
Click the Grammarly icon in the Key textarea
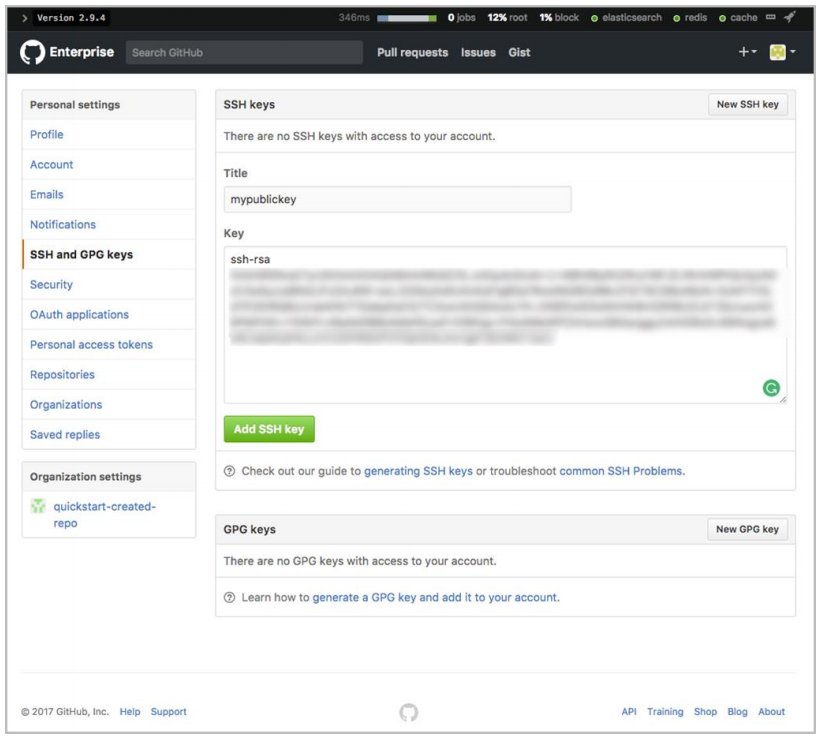[771, 388]
